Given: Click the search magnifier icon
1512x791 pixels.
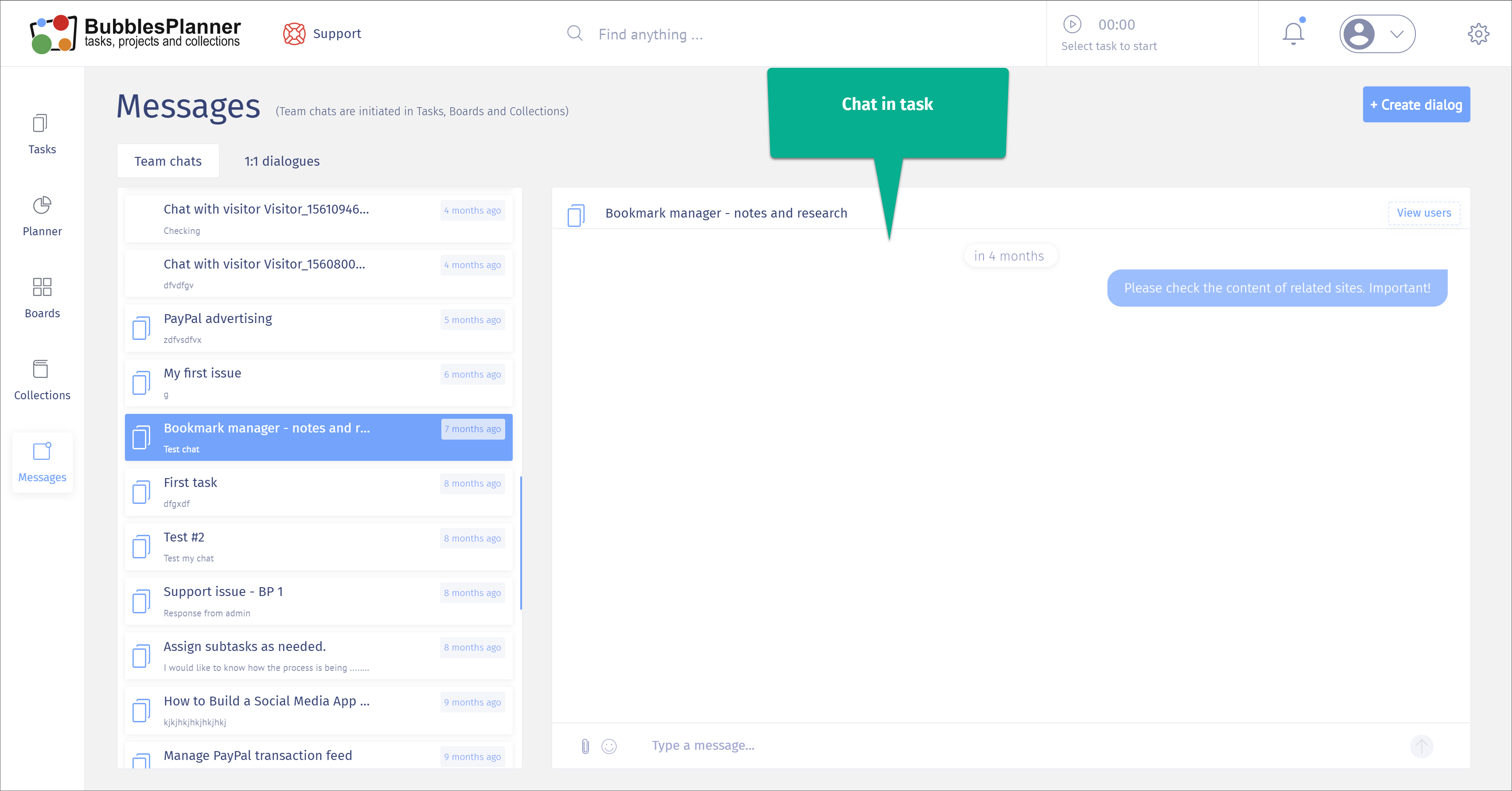Looking at the screenshot, I should 575,33.
